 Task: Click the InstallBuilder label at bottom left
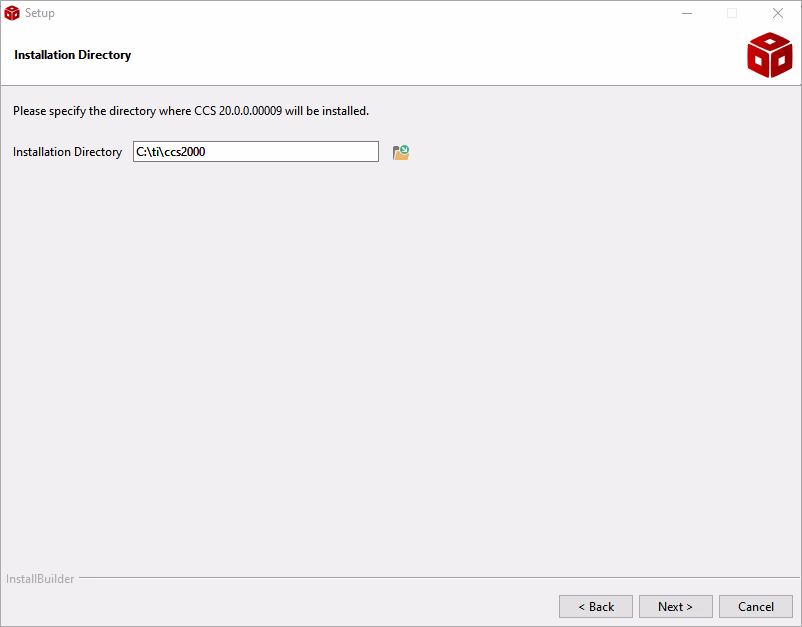point(40,579)
